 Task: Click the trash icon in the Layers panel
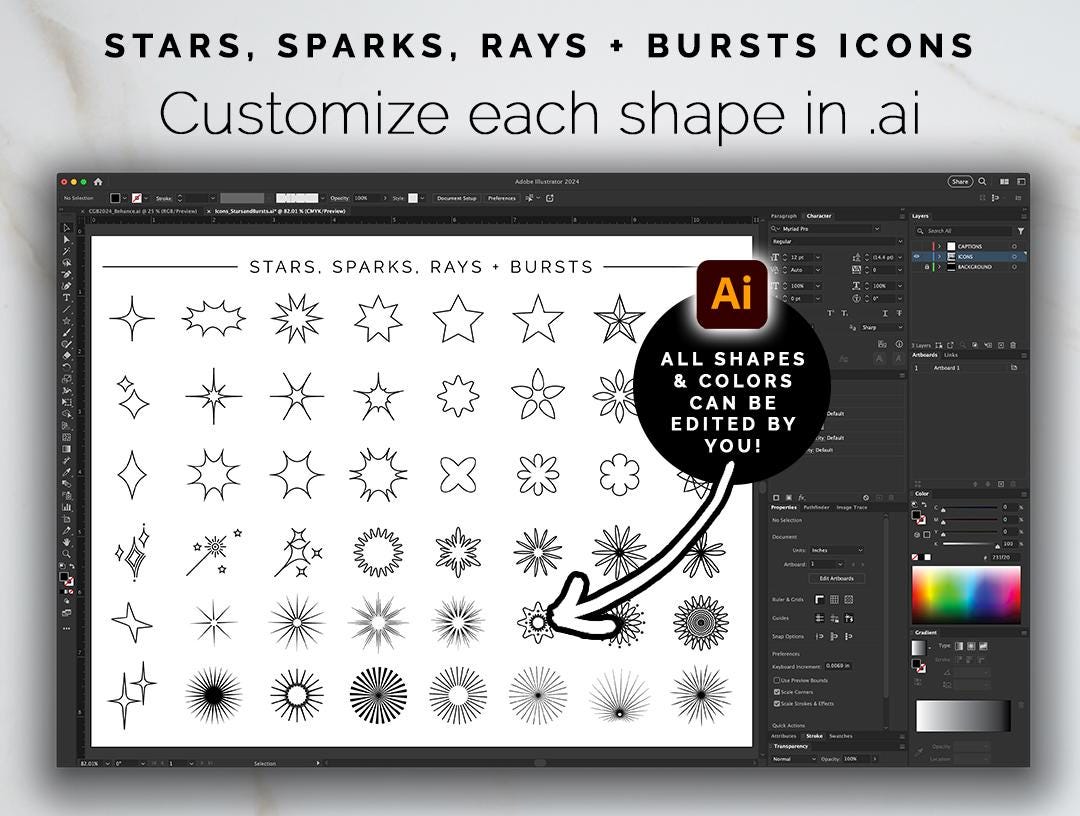1012,344
